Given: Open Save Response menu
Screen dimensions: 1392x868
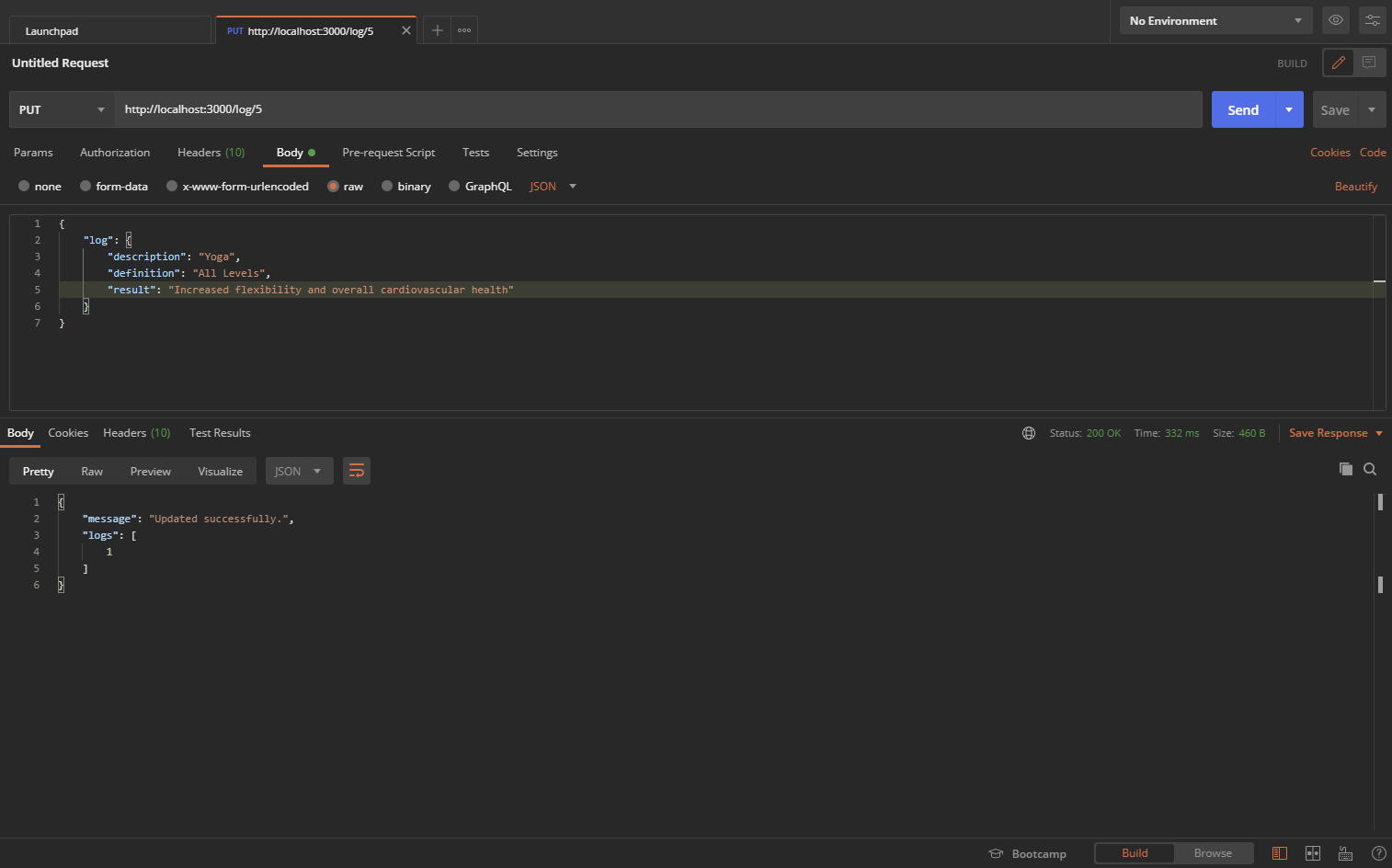Looking at the screenshot, I should point(1336,433).
